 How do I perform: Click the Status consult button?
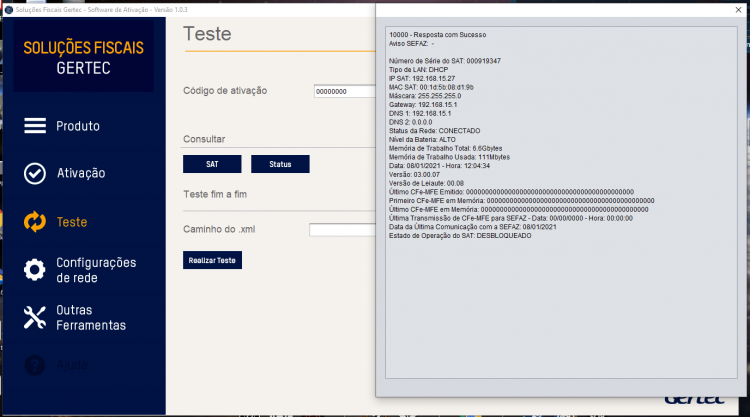280,164
